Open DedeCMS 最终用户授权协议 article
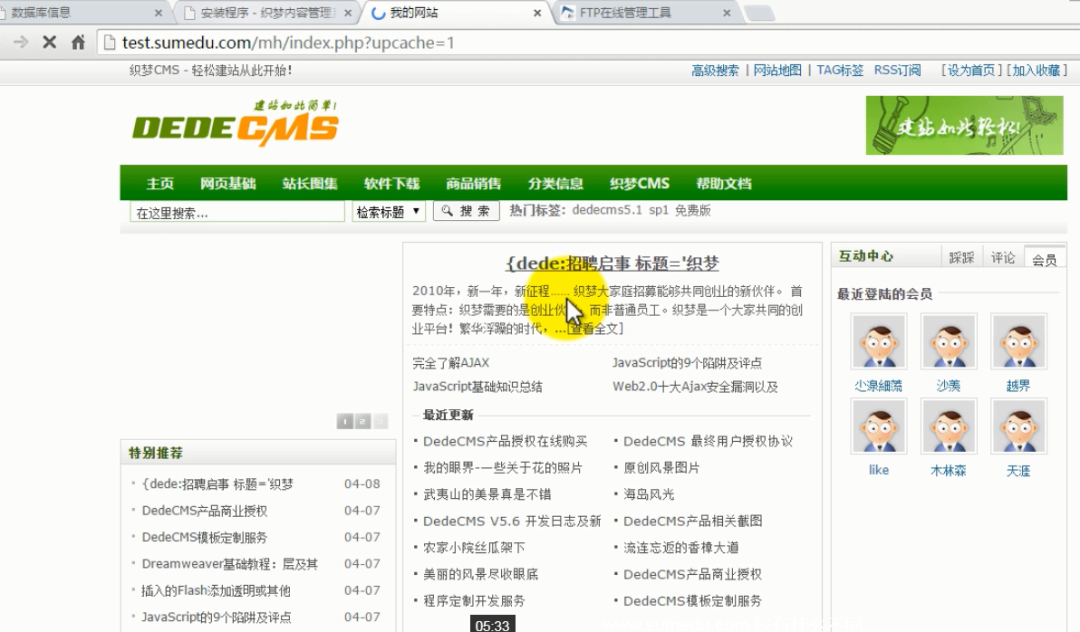The width and height of the screenshot is (1080, 632). pos(708,441)
